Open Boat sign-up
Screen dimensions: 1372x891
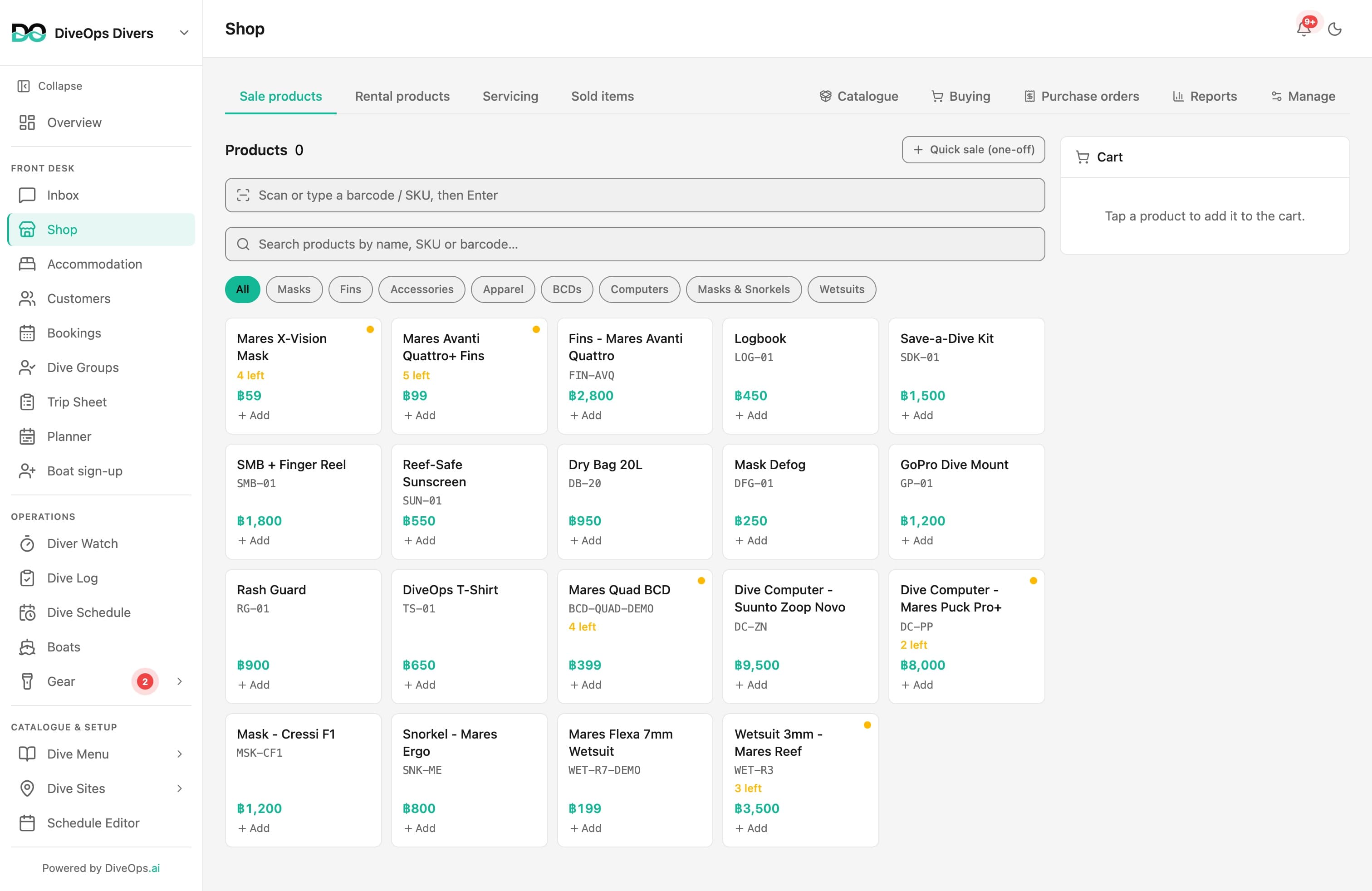(x=102, y=471)
